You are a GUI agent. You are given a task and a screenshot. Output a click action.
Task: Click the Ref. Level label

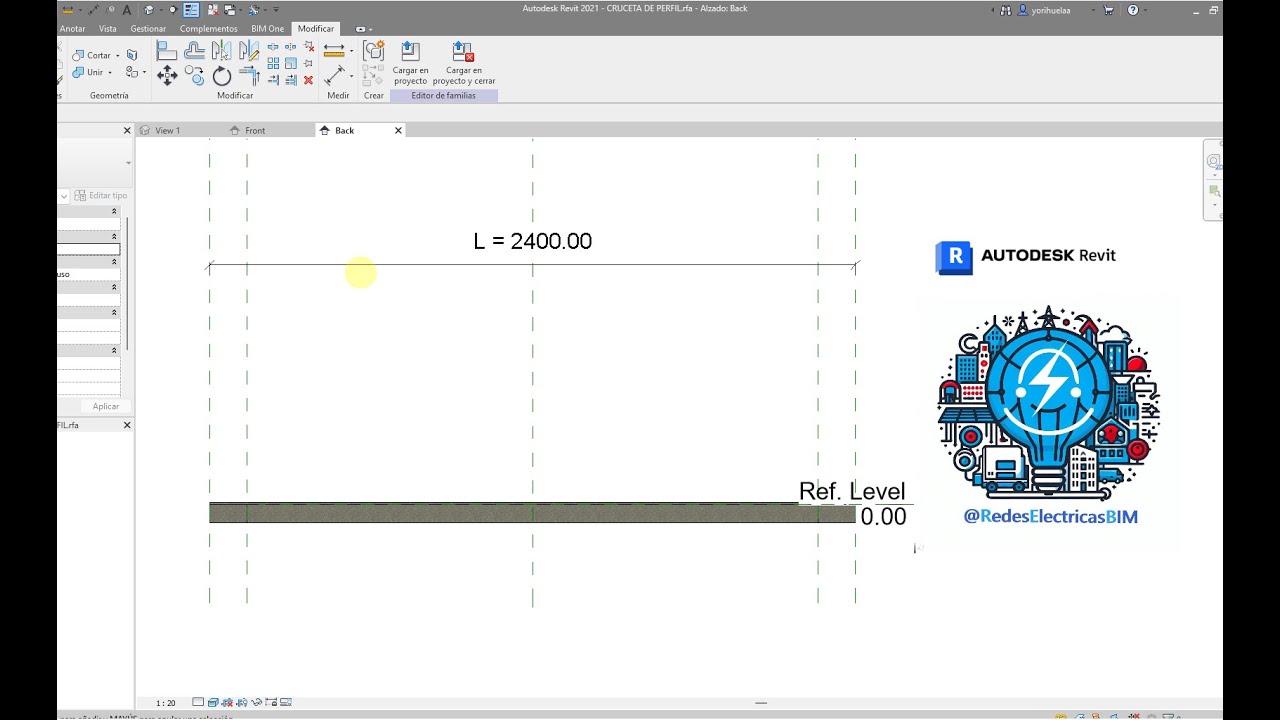point(852,491)
